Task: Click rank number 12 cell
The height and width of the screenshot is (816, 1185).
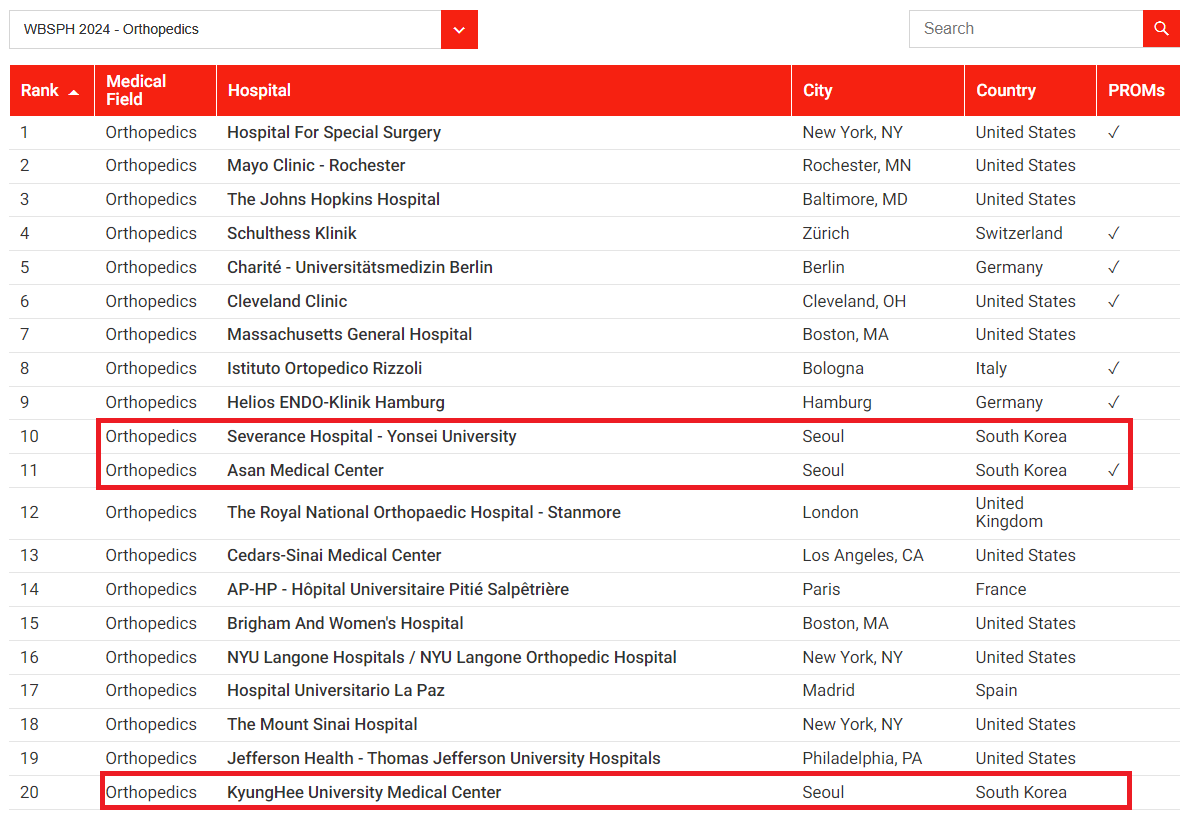Action: pyautogui.click(x=29, y=513)
